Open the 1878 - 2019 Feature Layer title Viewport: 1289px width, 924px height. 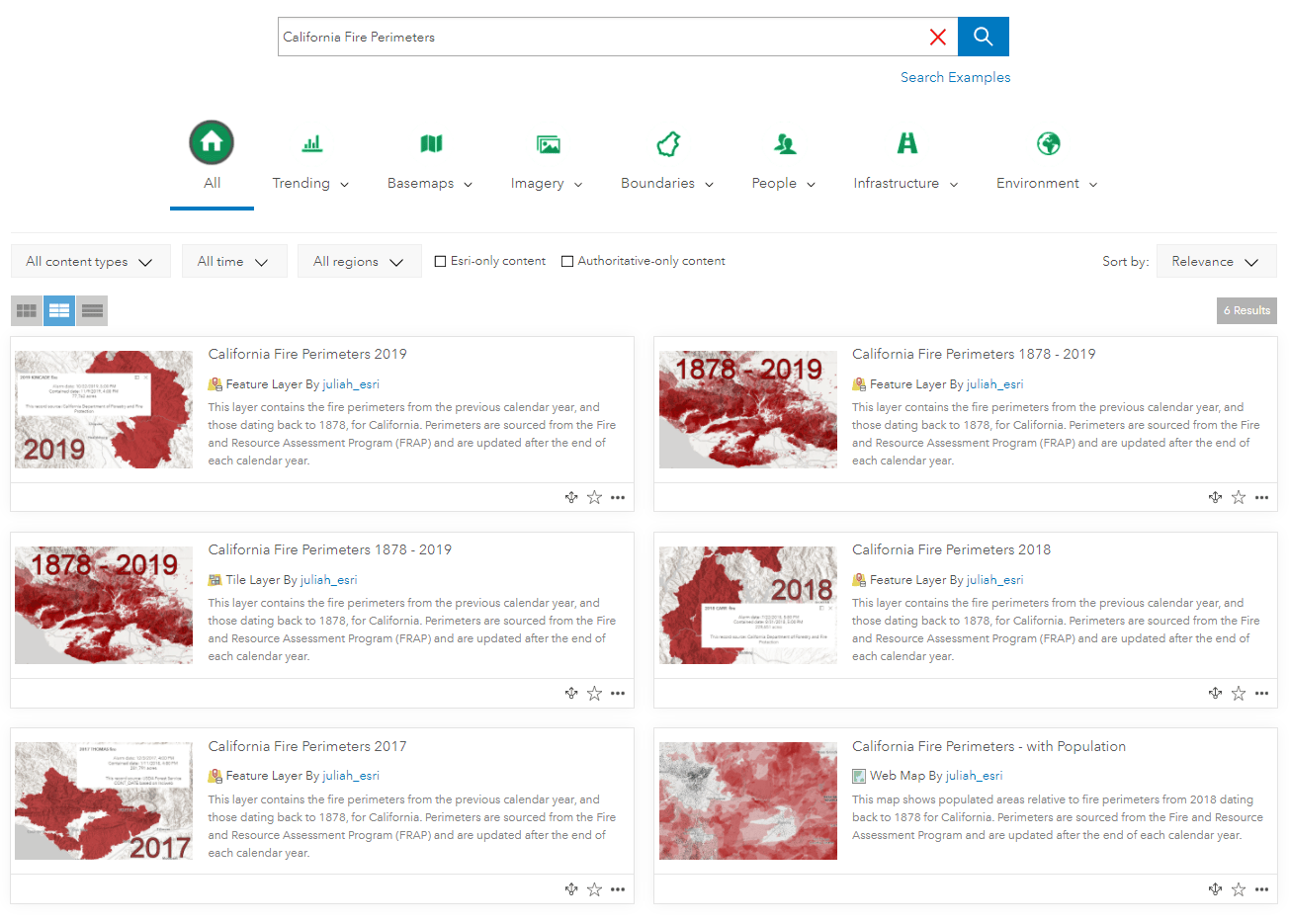(x=974, y=354)
